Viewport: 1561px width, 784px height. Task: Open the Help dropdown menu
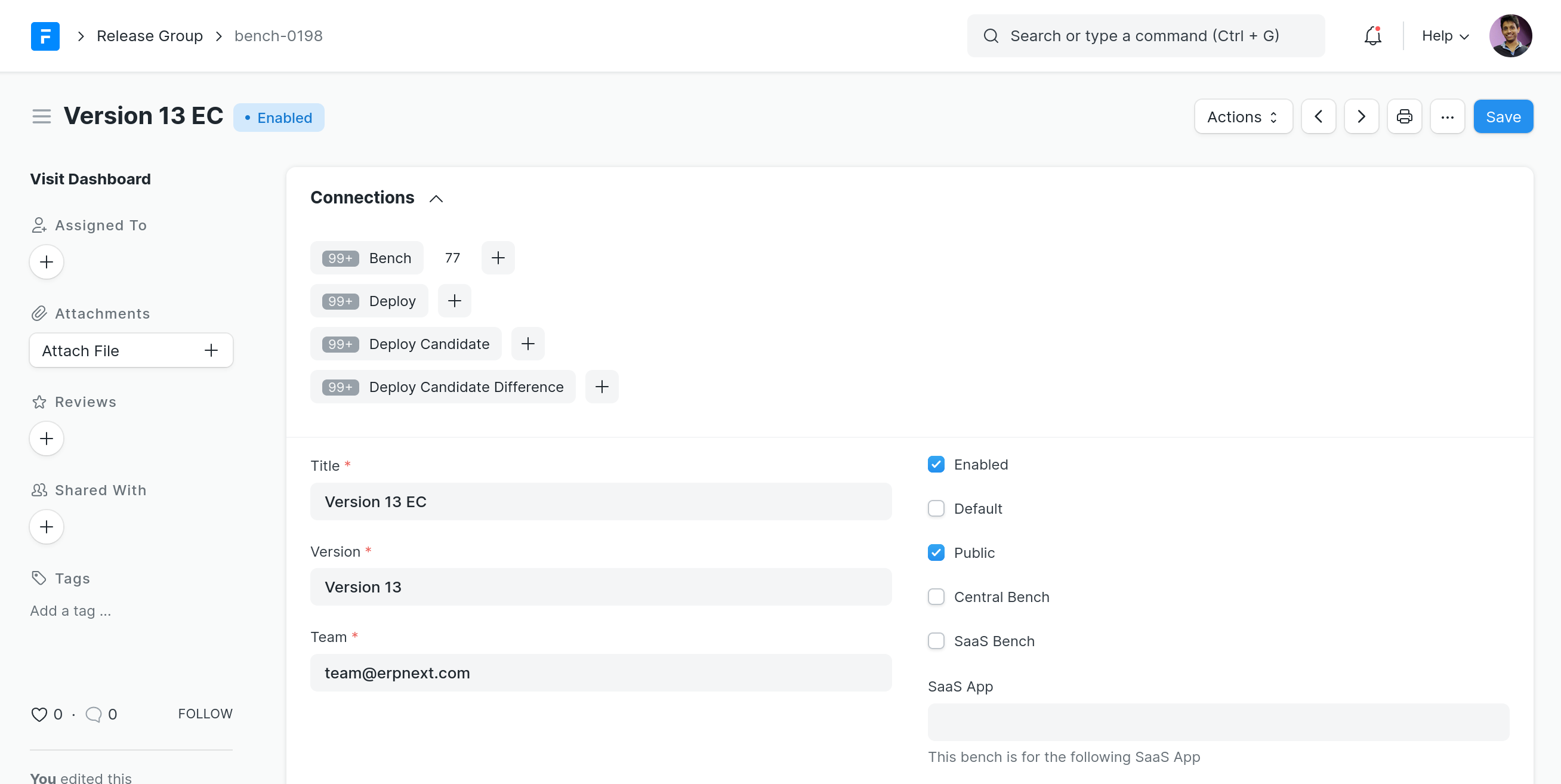point(1445,36)
